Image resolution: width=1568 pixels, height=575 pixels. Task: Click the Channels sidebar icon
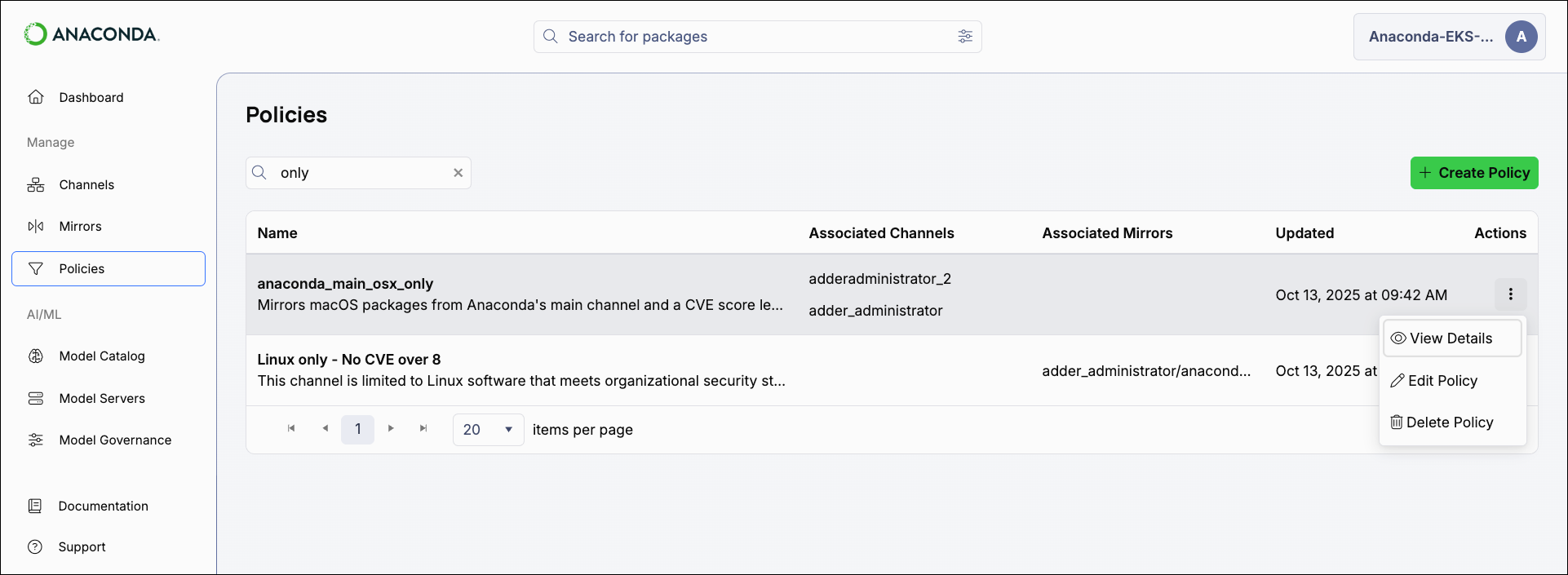36,185
